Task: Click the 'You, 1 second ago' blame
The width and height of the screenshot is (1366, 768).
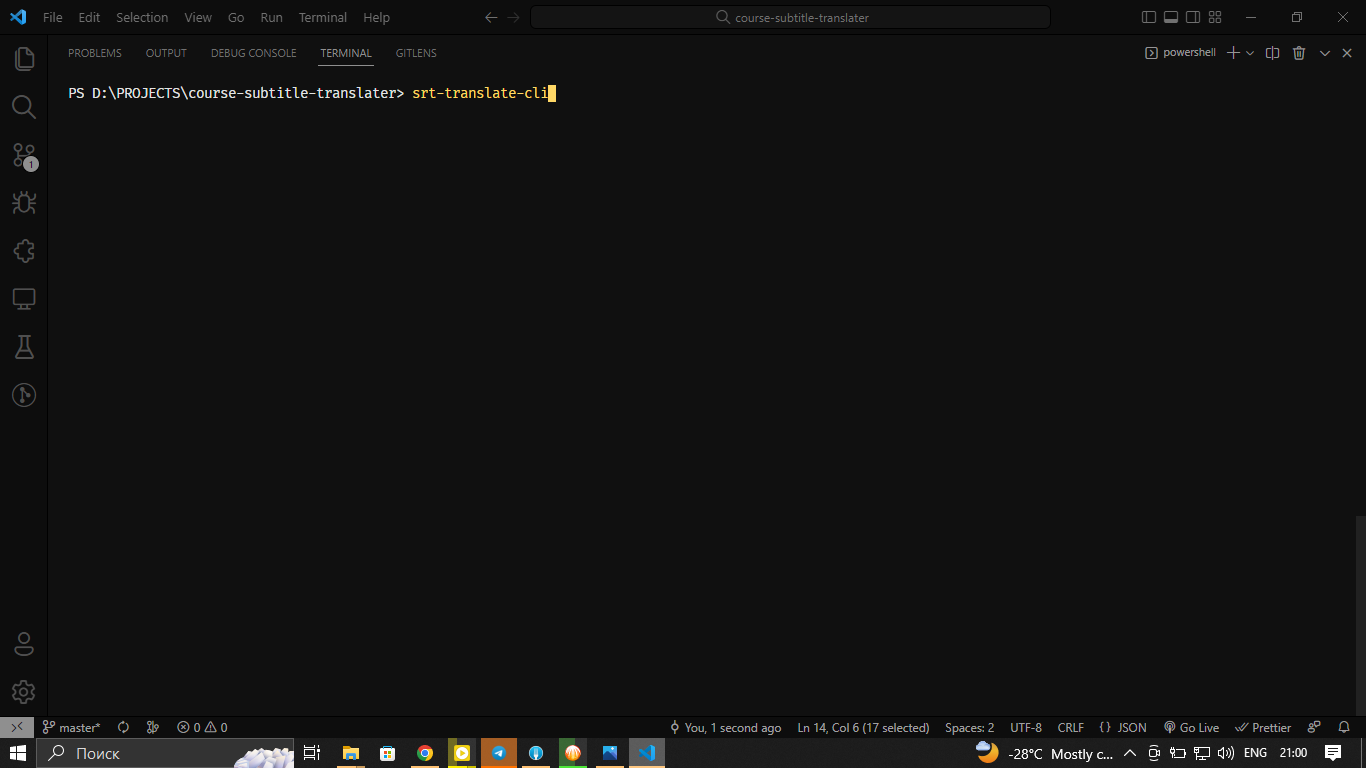Action: tap(726, 727)
